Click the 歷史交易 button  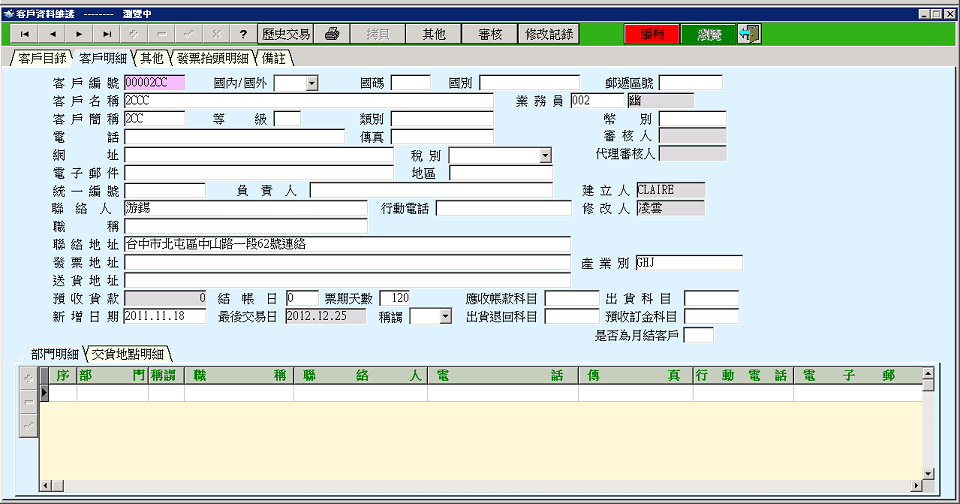[x=285, y=34]
